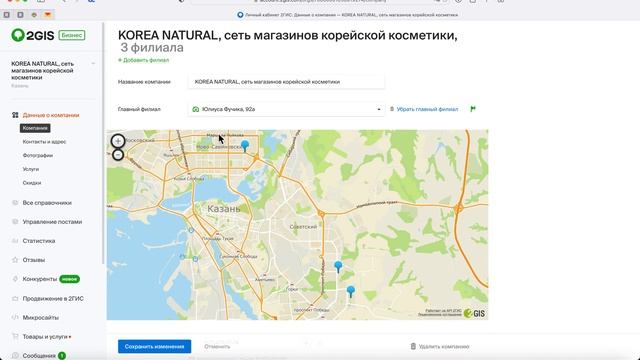Select the orange pinned browser tab
This screenshot has height=360, width=640.
[47, 15]
